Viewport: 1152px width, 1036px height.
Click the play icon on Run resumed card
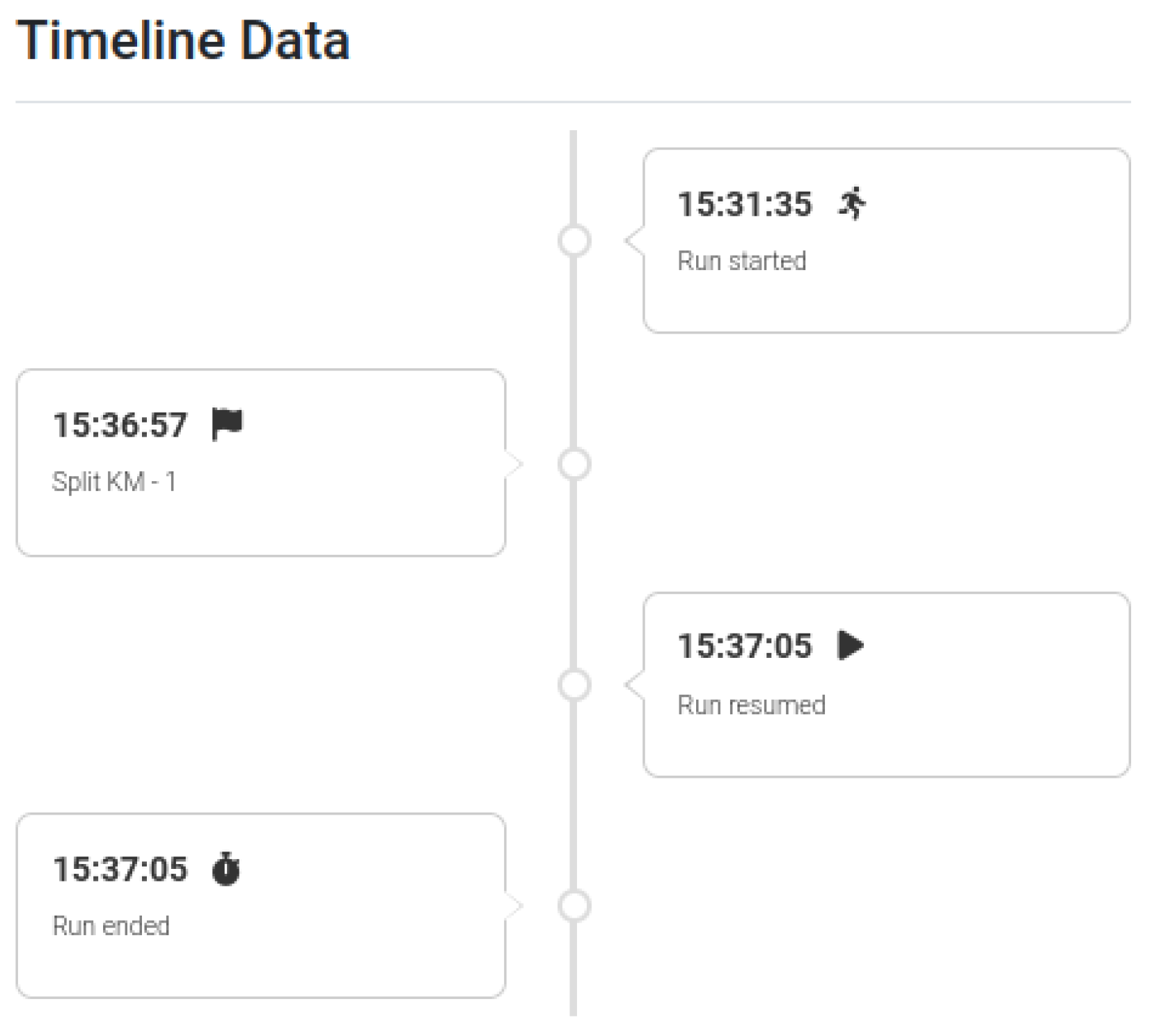coord(851,645)
